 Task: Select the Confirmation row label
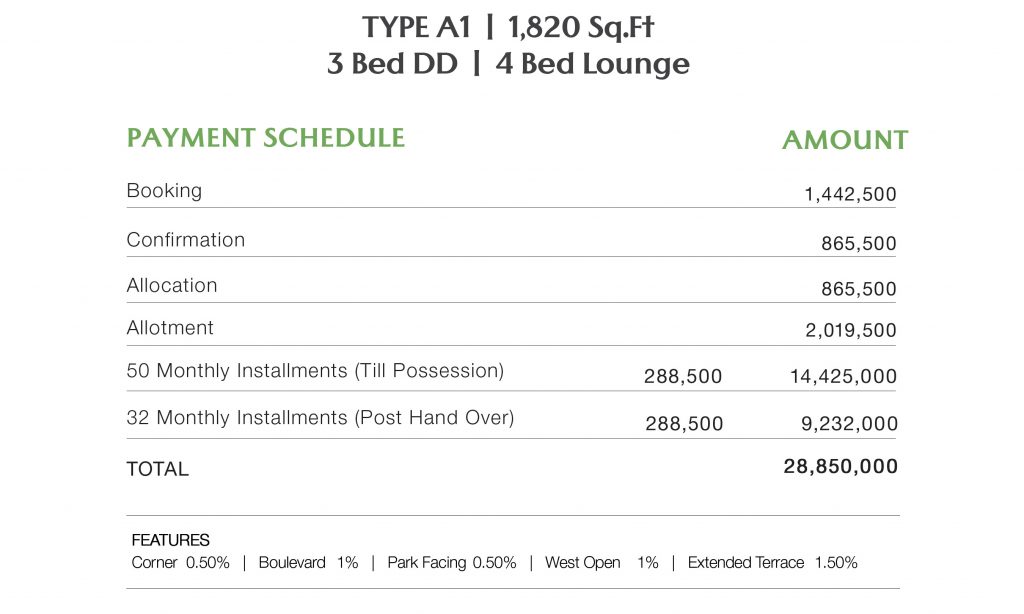[x=185, y=240]
